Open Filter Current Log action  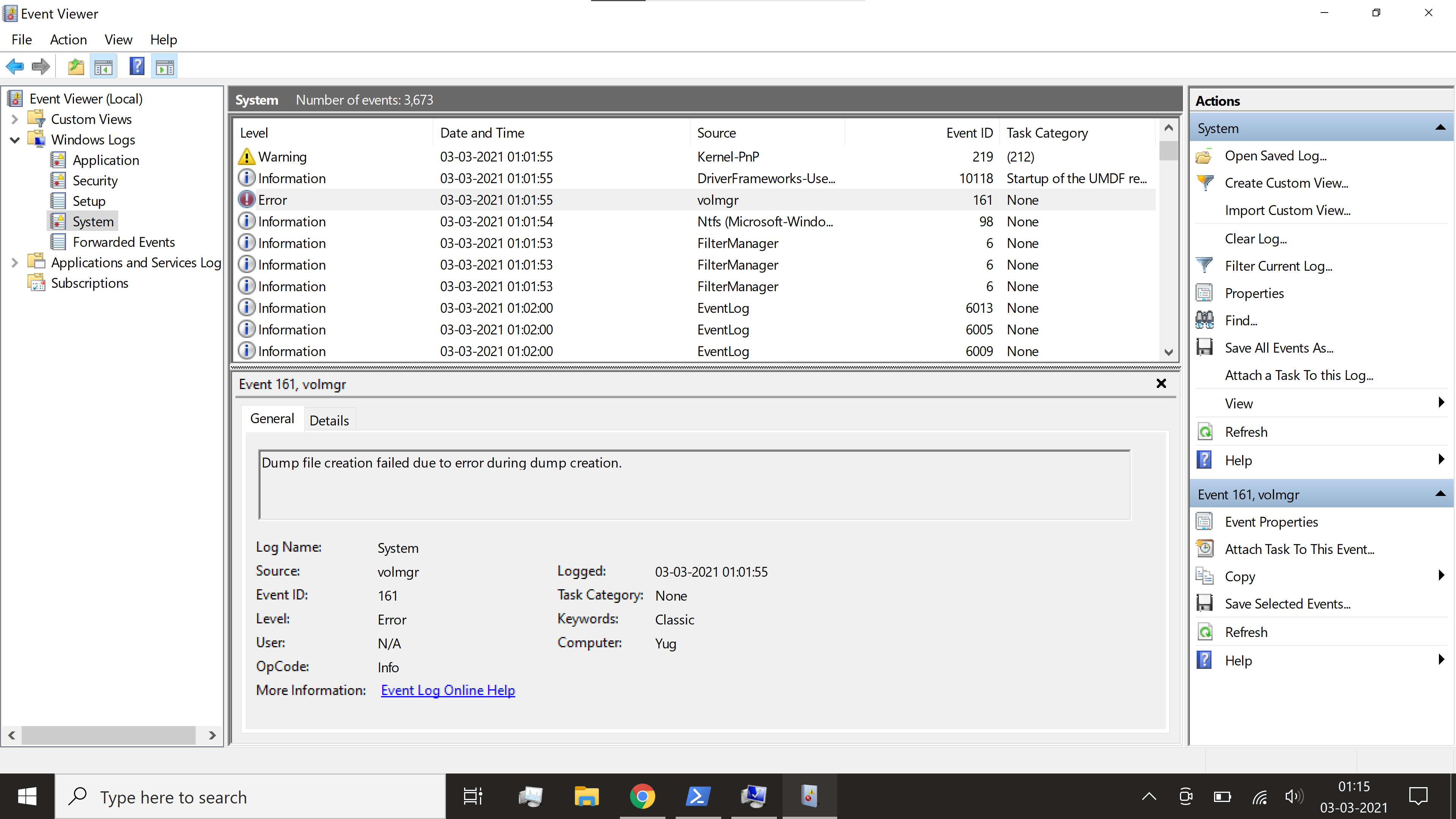click(x=1278, y=266)
